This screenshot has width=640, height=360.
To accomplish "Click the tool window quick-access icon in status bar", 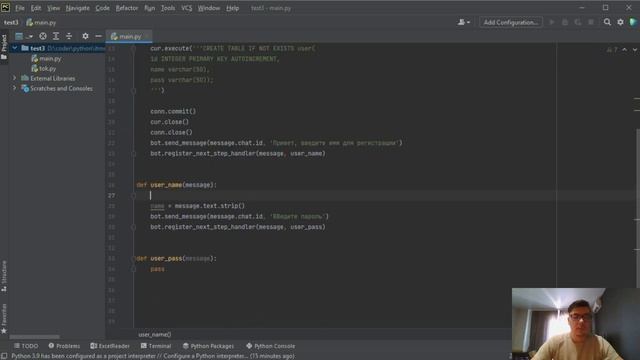I will tap(4, 356).
